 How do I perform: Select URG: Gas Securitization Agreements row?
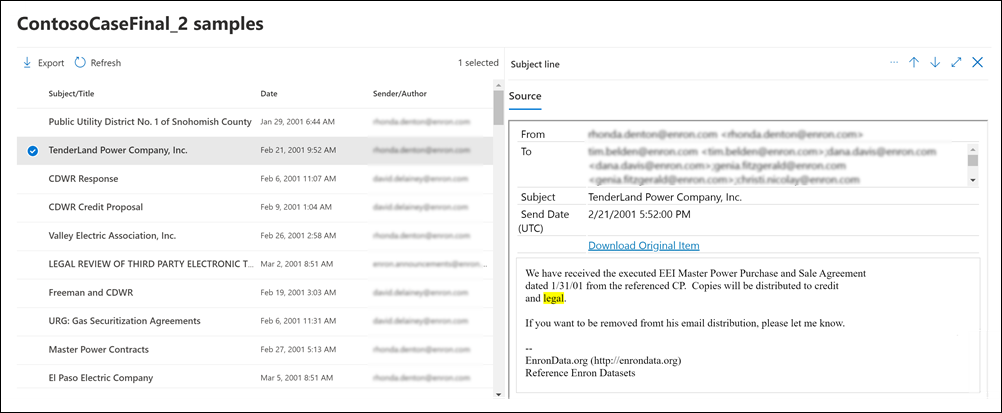(255, 320)
